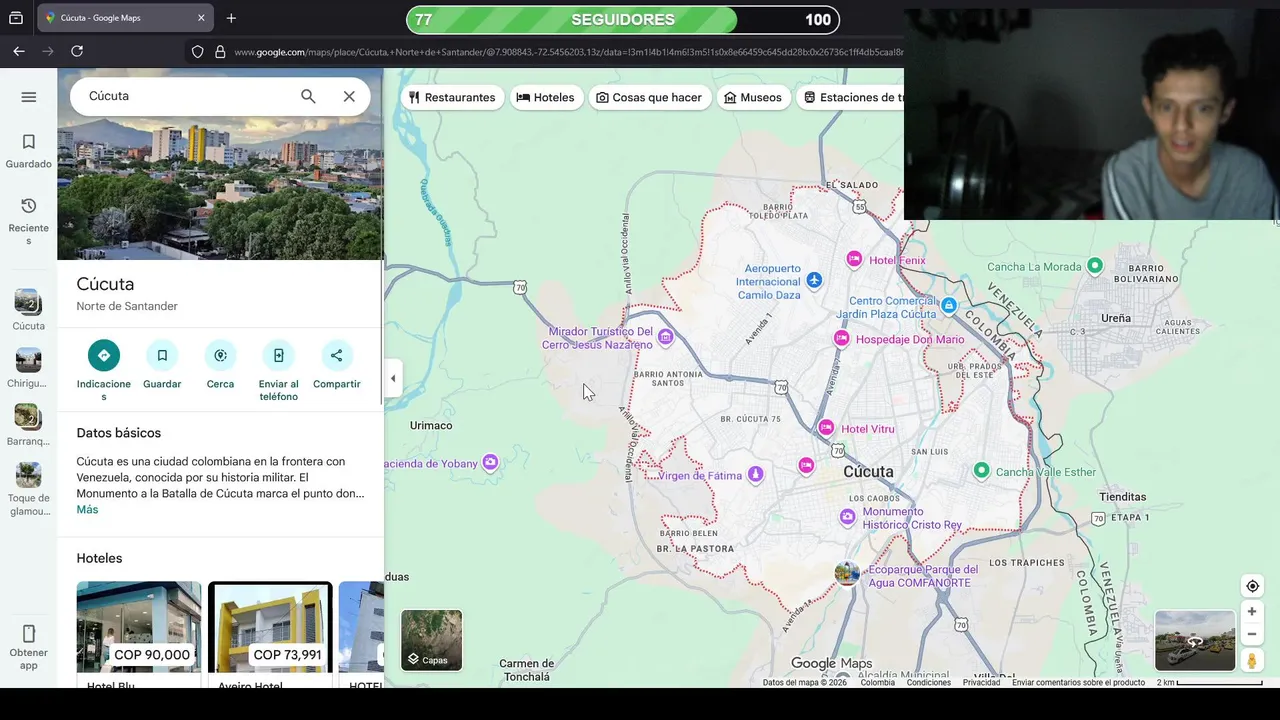Click the Virgen de Fátima pin
Screen dimensions: 1280x720
(x=756, y=474)
